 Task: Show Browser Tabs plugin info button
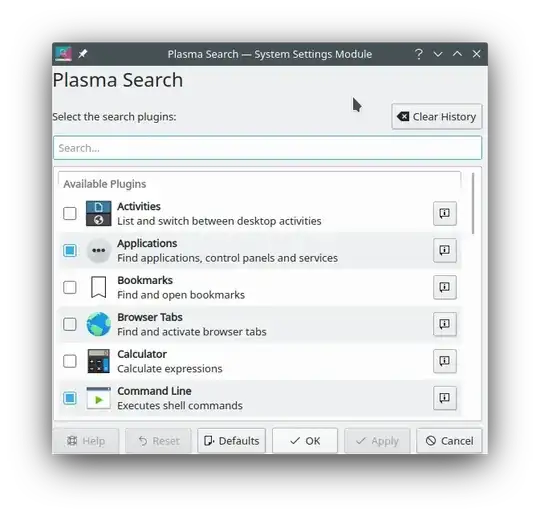click(x=445, y=324)
